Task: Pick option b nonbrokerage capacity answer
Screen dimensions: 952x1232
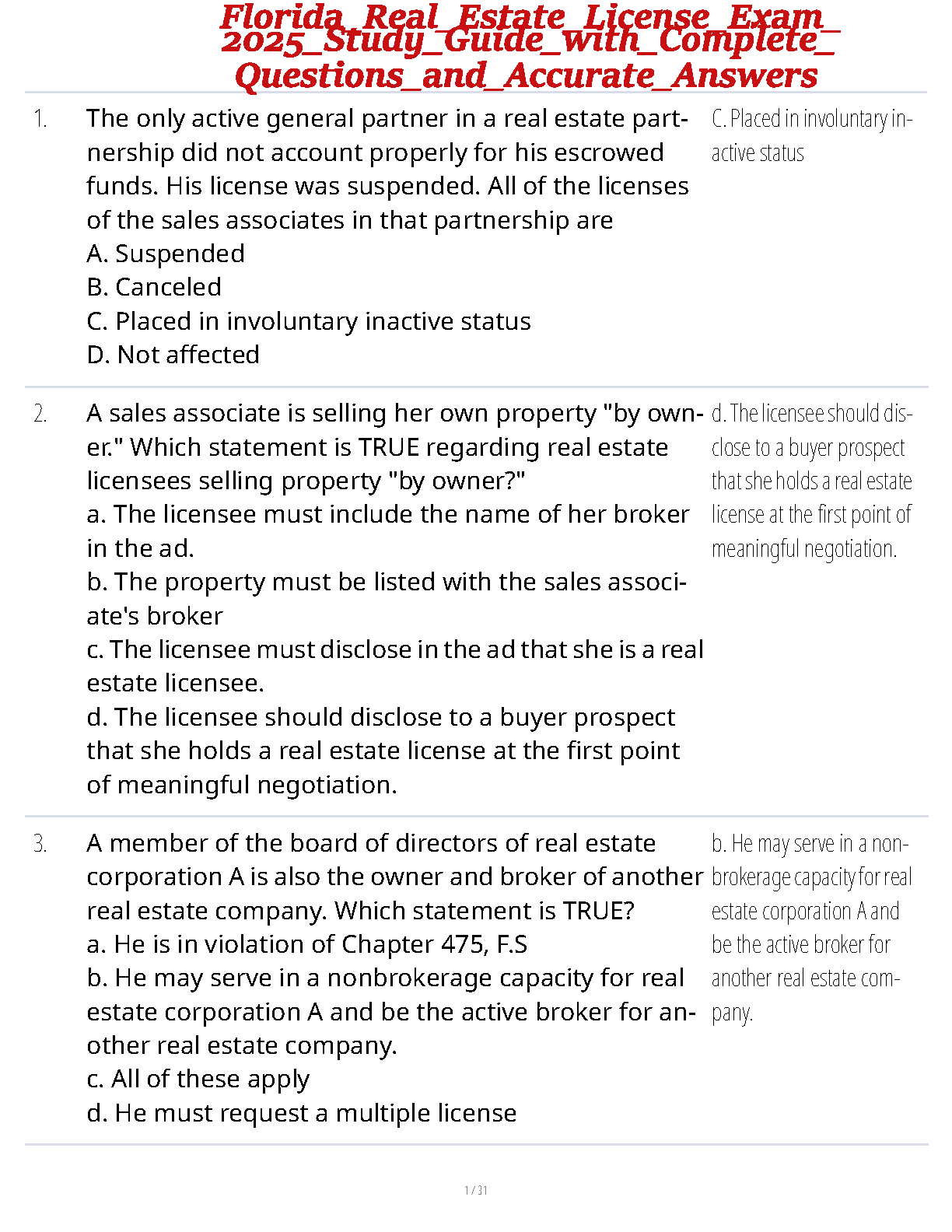Action: [x=391, y=1011]
